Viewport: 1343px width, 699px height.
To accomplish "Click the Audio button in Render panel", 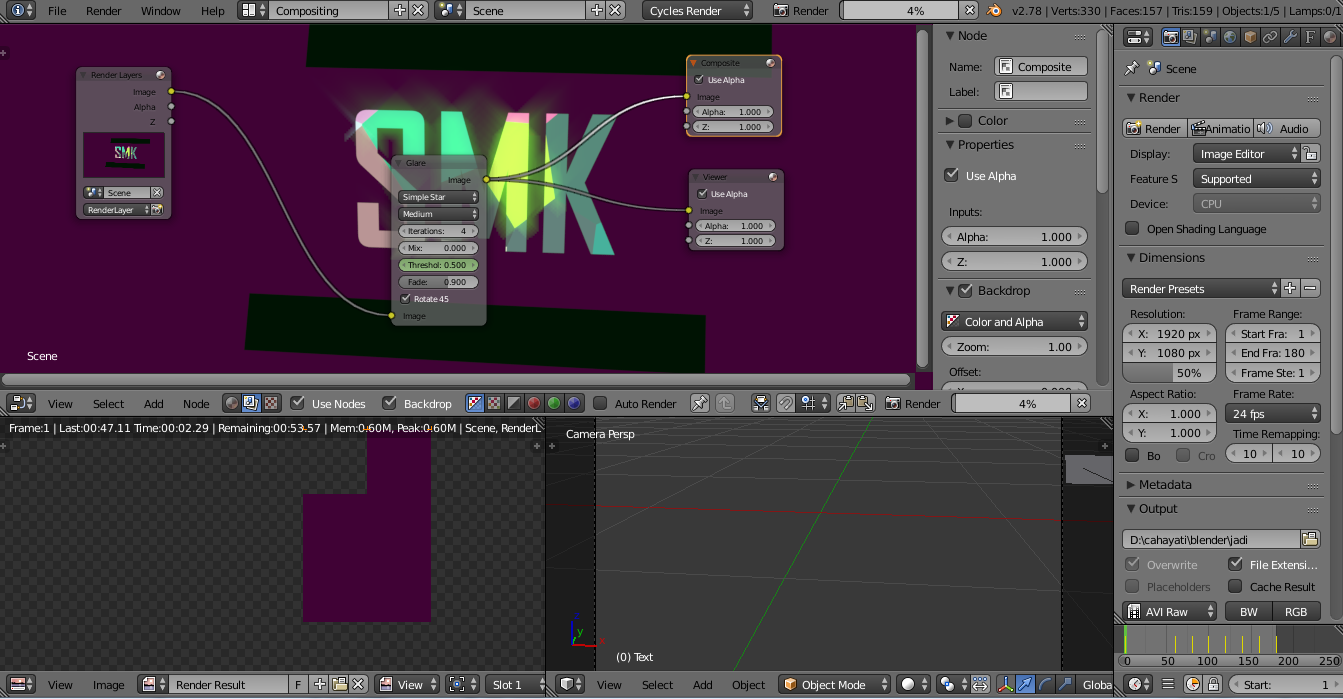I will point(1285,128).
